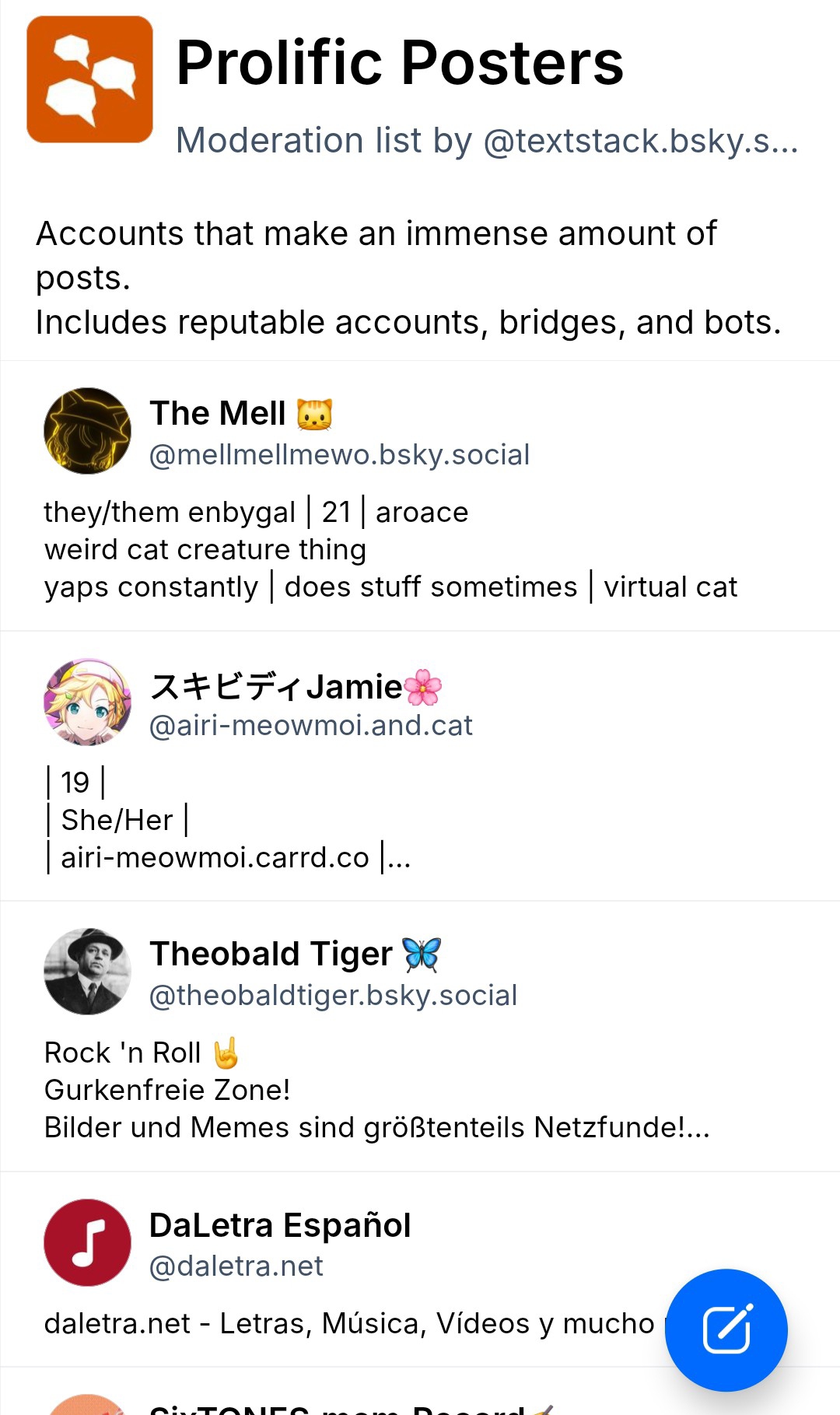This screenshot has height=1415, width=840.
Task: Open The Mell's profile avatar
Action: [x=87, y=431]
